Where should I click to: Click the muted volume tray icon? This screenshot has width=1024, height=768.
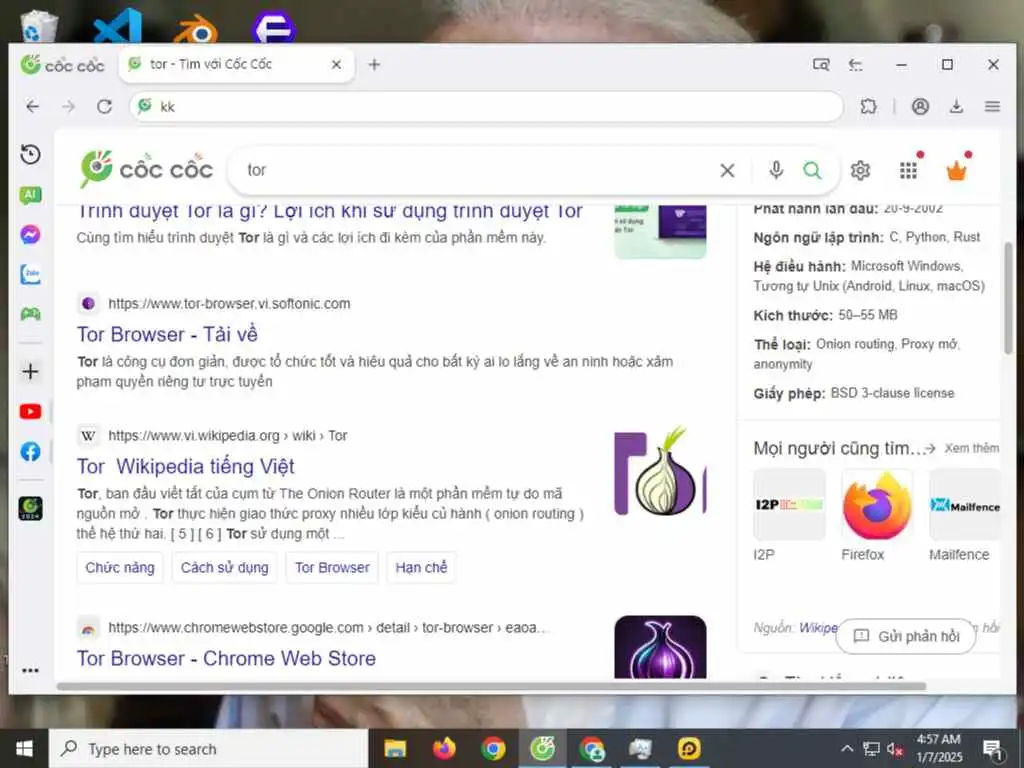tap(895, 749)
